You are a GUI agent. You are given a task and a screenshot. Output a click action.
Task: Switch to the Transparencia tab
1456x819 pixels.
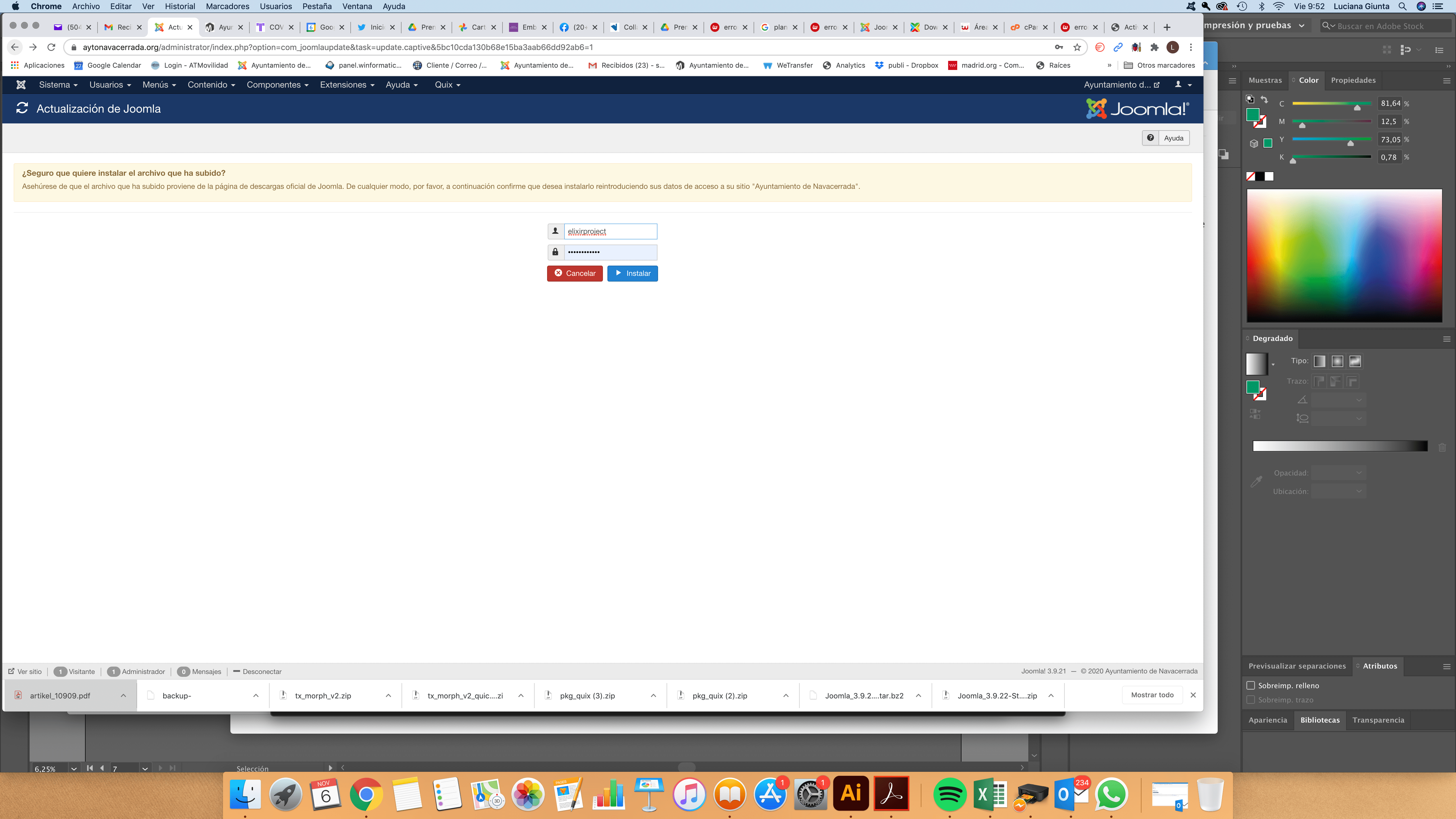(1378, 720)
